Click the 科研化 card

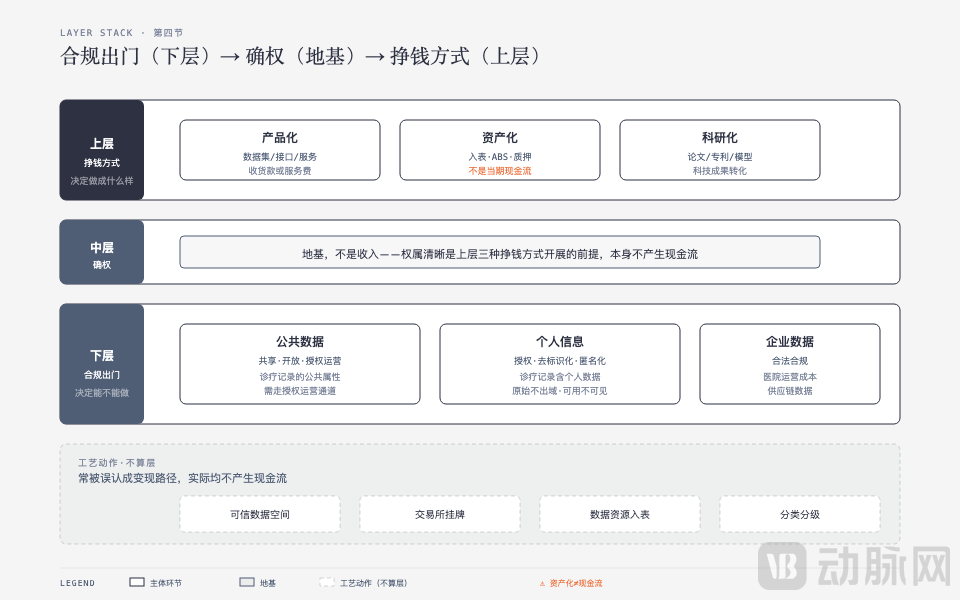click(x=719, y=150)
